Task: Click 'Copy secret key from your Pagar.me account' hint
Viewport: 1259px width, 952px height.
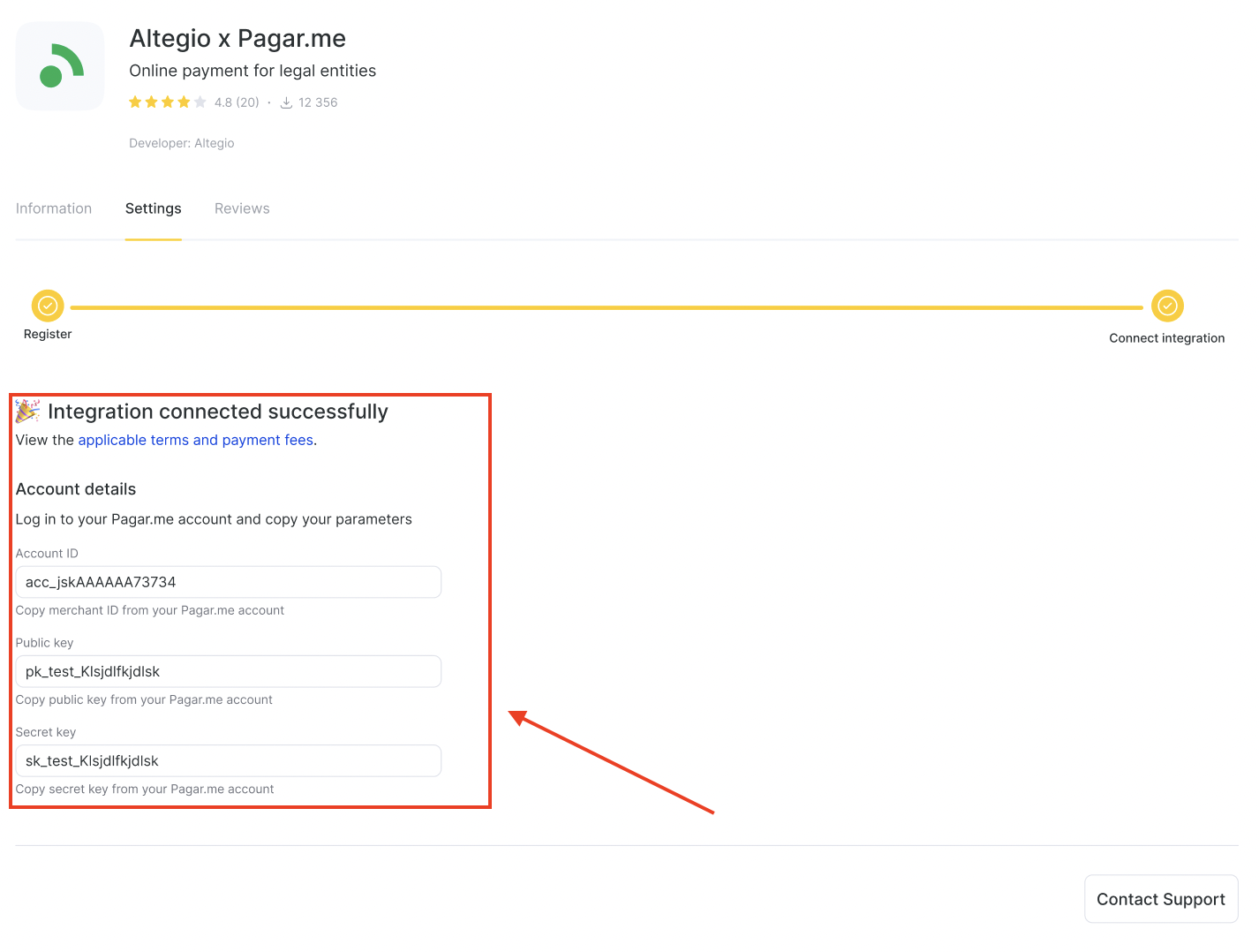Action: [x=145, y=789]
